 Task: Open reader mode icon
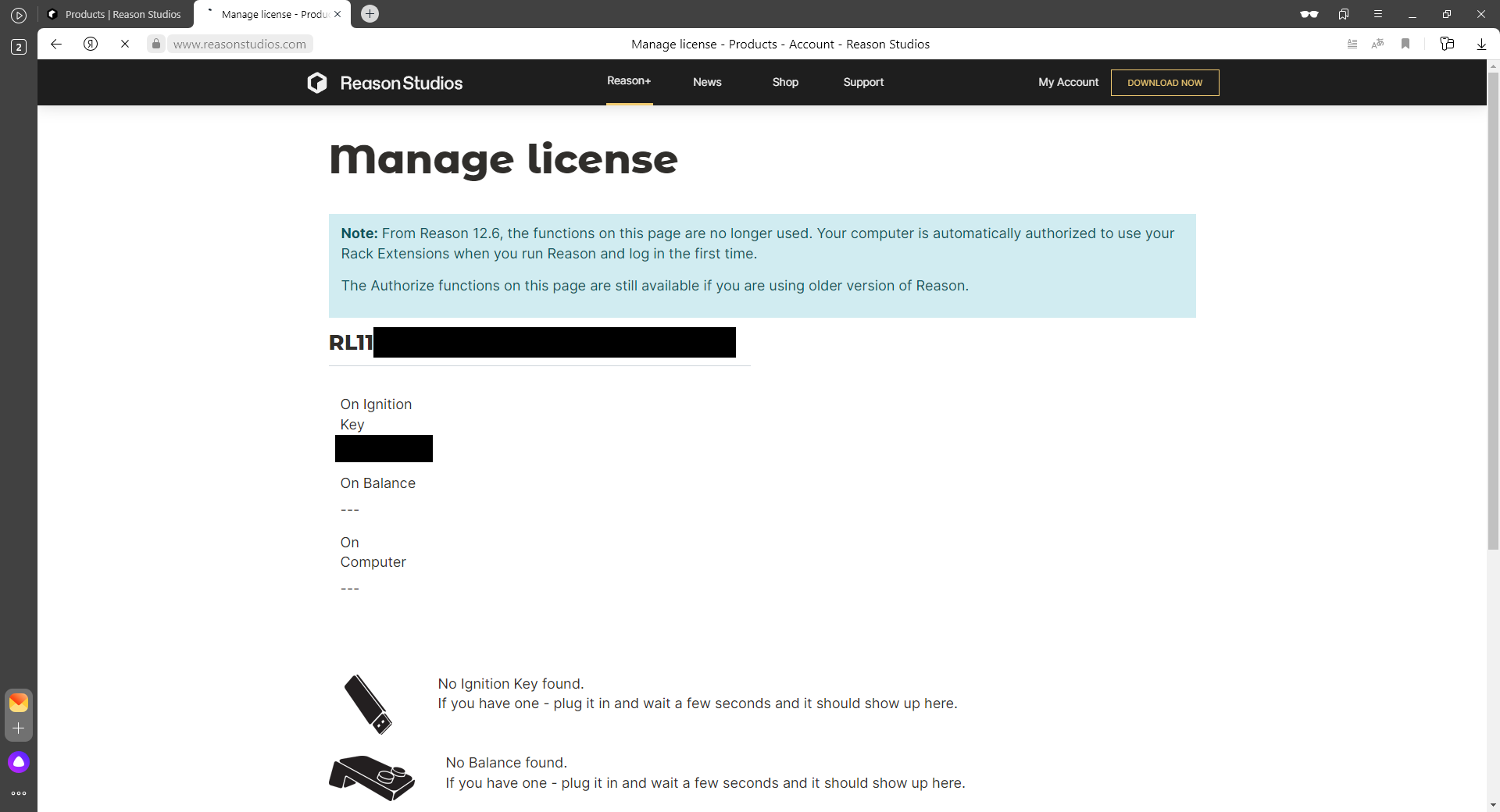[x=1352, y=44]
